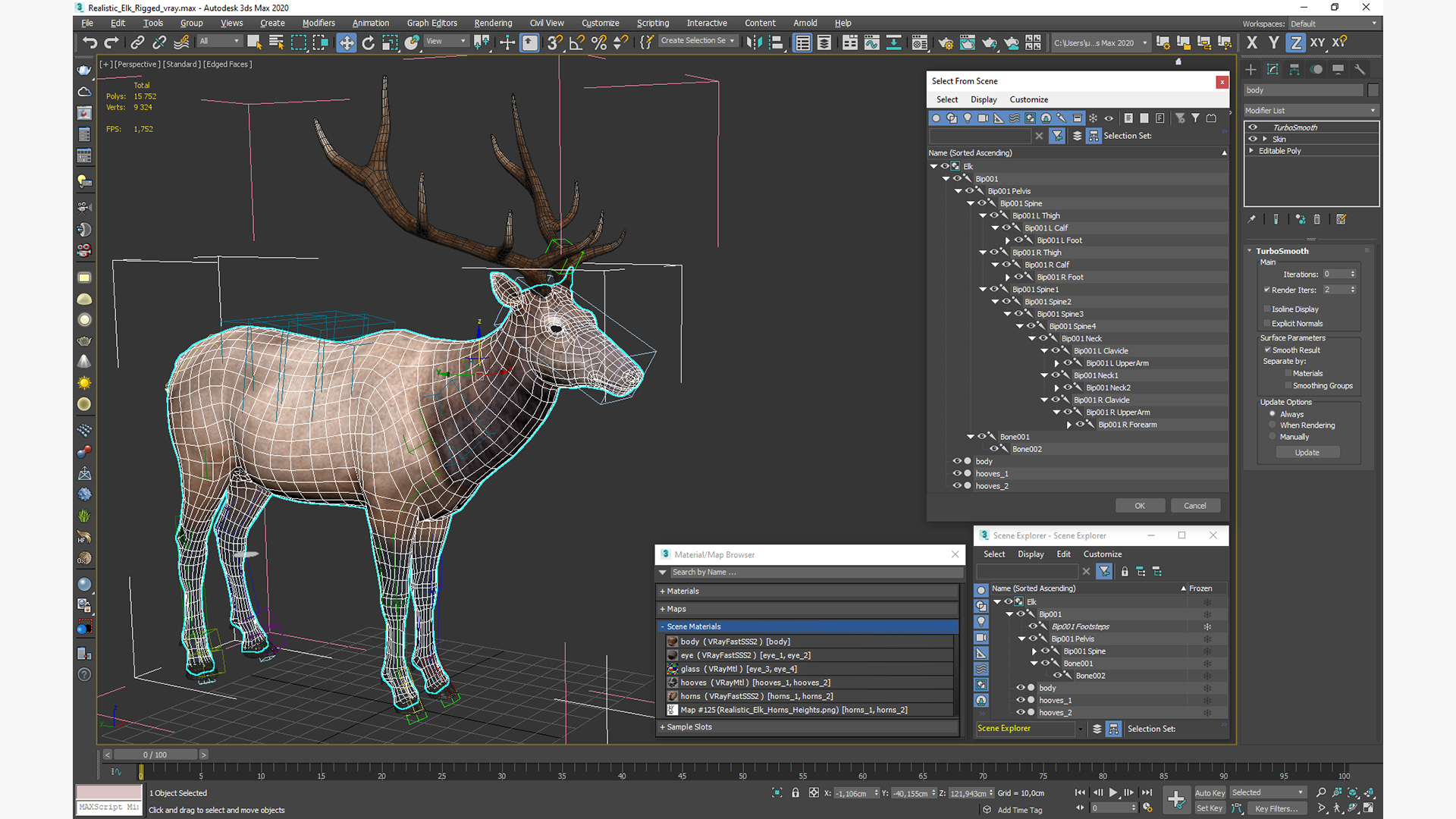The width and height of the screenshot is (1456, 819).
Task: Restrict transform to Y axis
Action: pyautogui.click(x=1274, y=42)
